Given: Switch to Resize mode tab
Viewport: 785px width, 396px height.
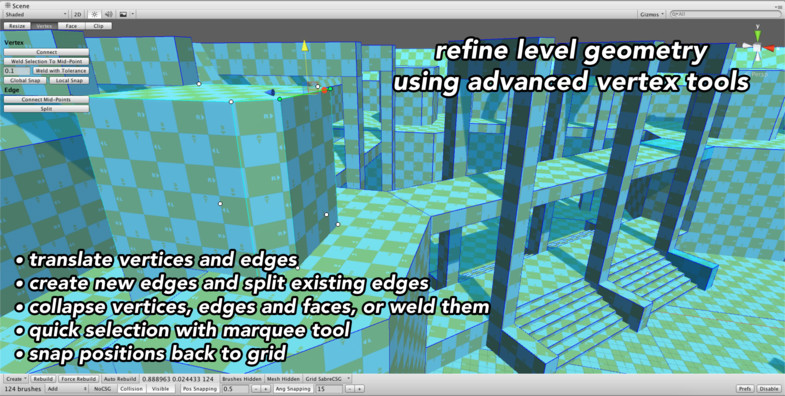Looking at the screenshot, I should pyautogui.click(x=17, y=26).
